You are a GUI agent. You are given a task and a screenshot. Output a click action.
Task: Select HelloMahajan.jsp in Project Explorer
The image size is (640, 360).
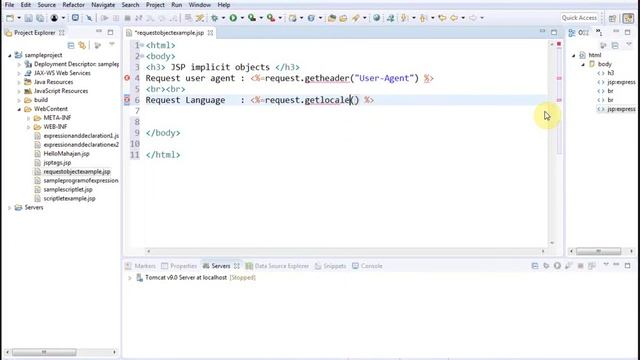[66, 154]
